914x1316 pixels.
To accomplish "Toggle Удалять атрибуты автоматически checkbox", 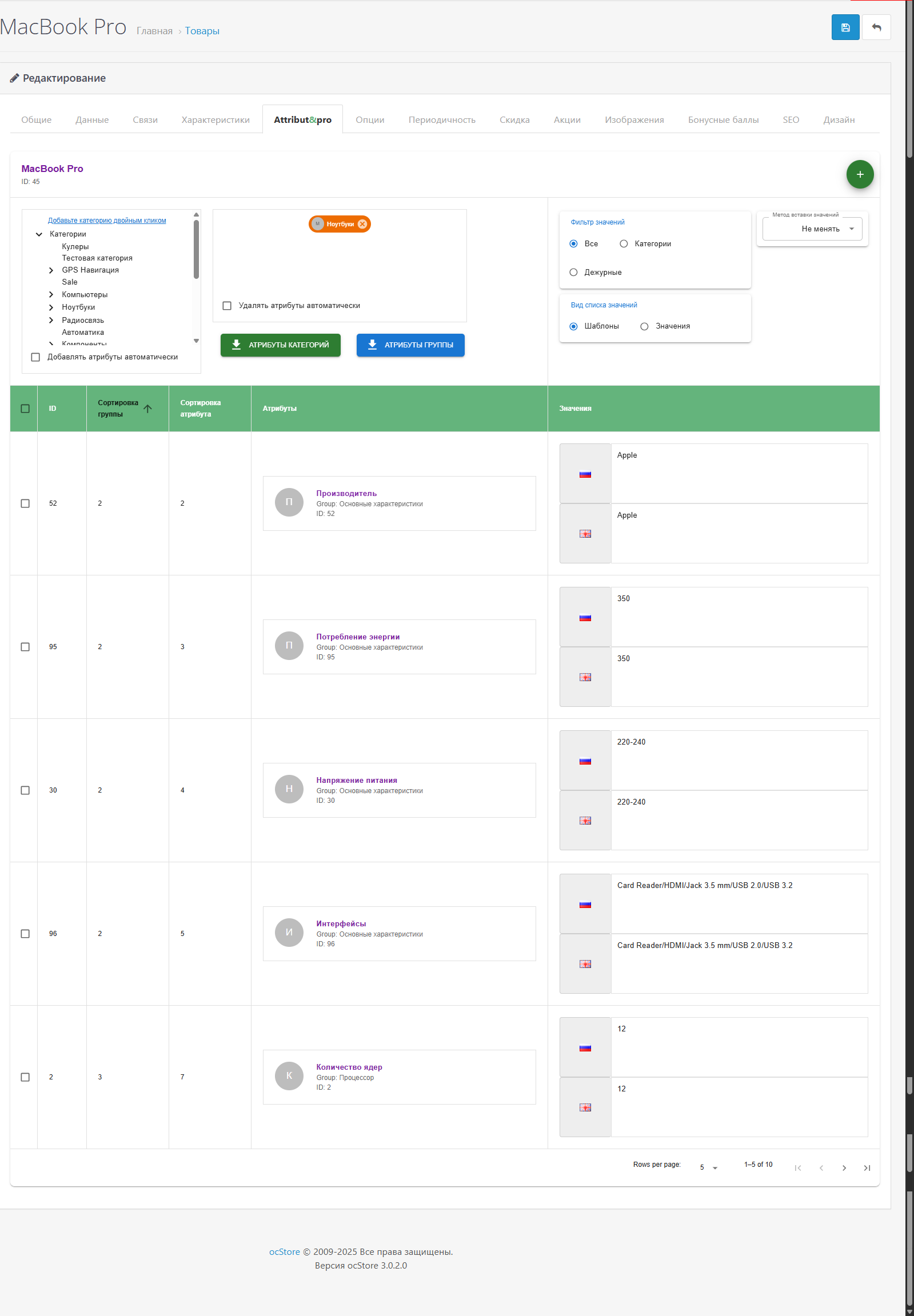I will tap(227, 305).
